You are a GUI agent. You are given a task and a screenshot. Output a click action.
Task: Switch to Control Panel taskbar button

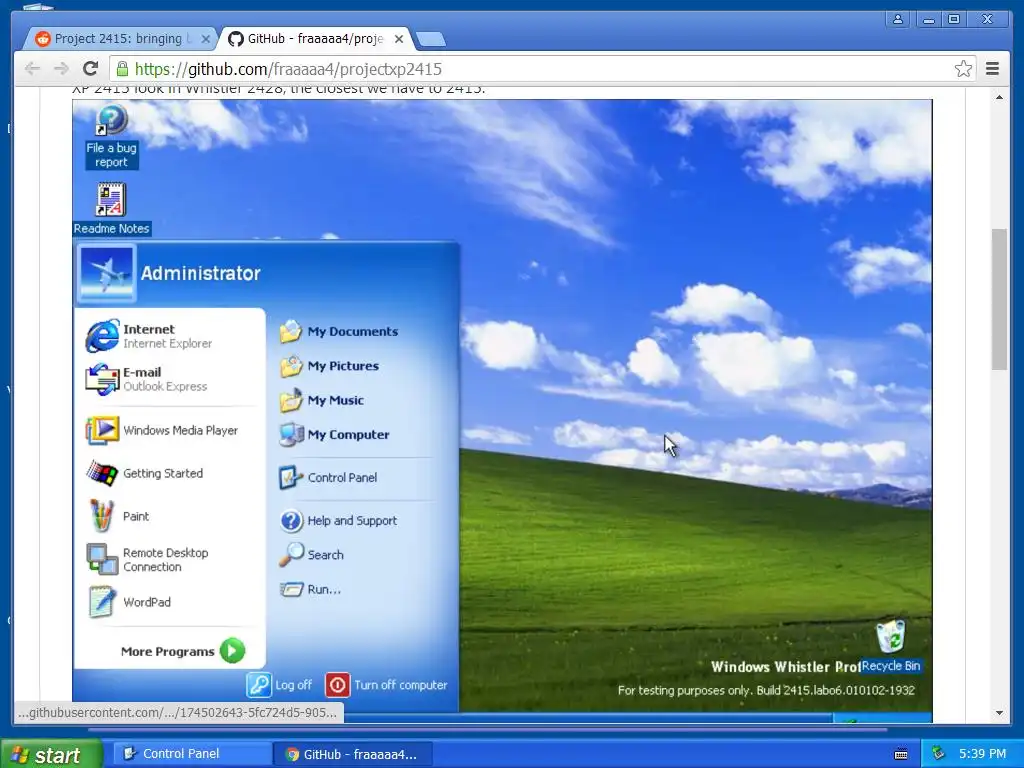coord(192,754)
